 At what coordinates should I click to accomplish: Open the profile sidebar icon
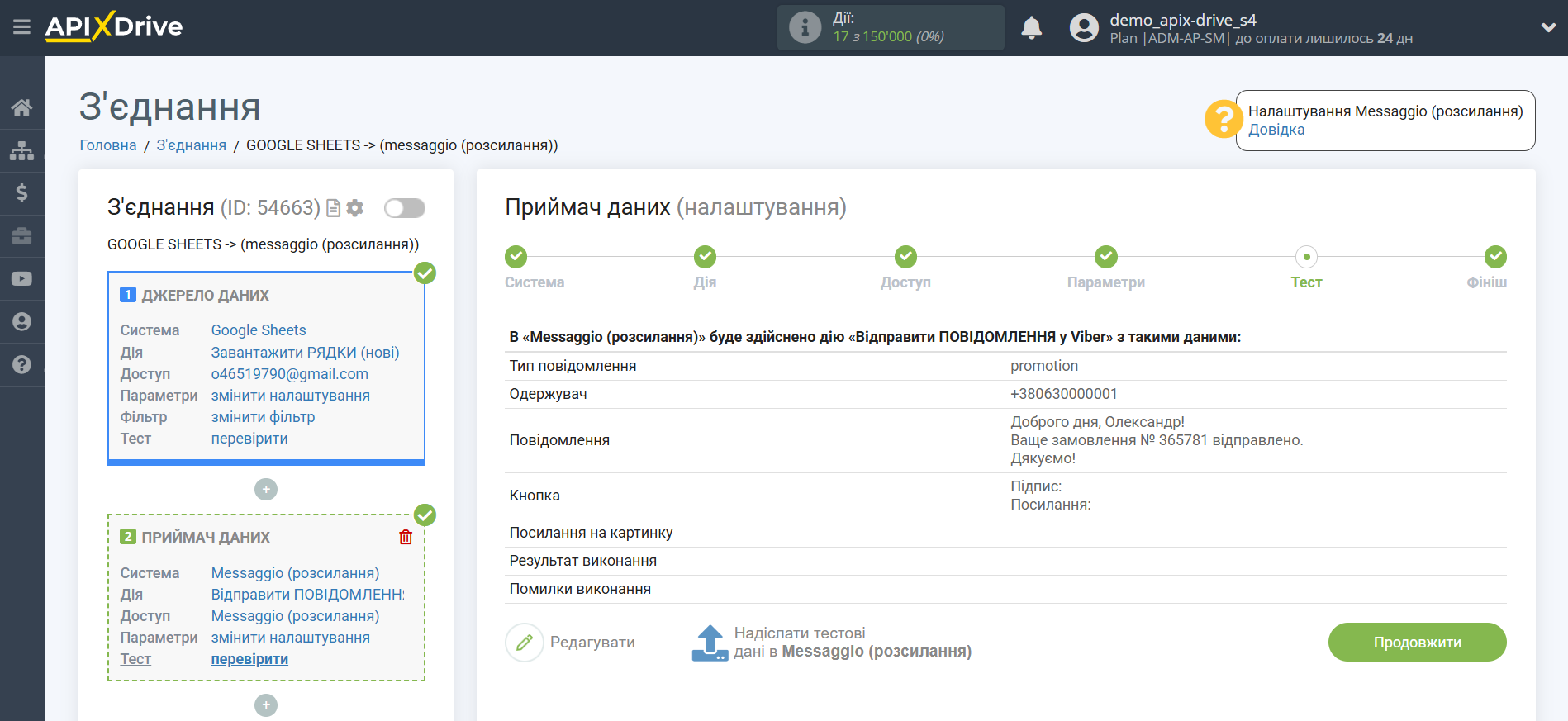(22, 322)
